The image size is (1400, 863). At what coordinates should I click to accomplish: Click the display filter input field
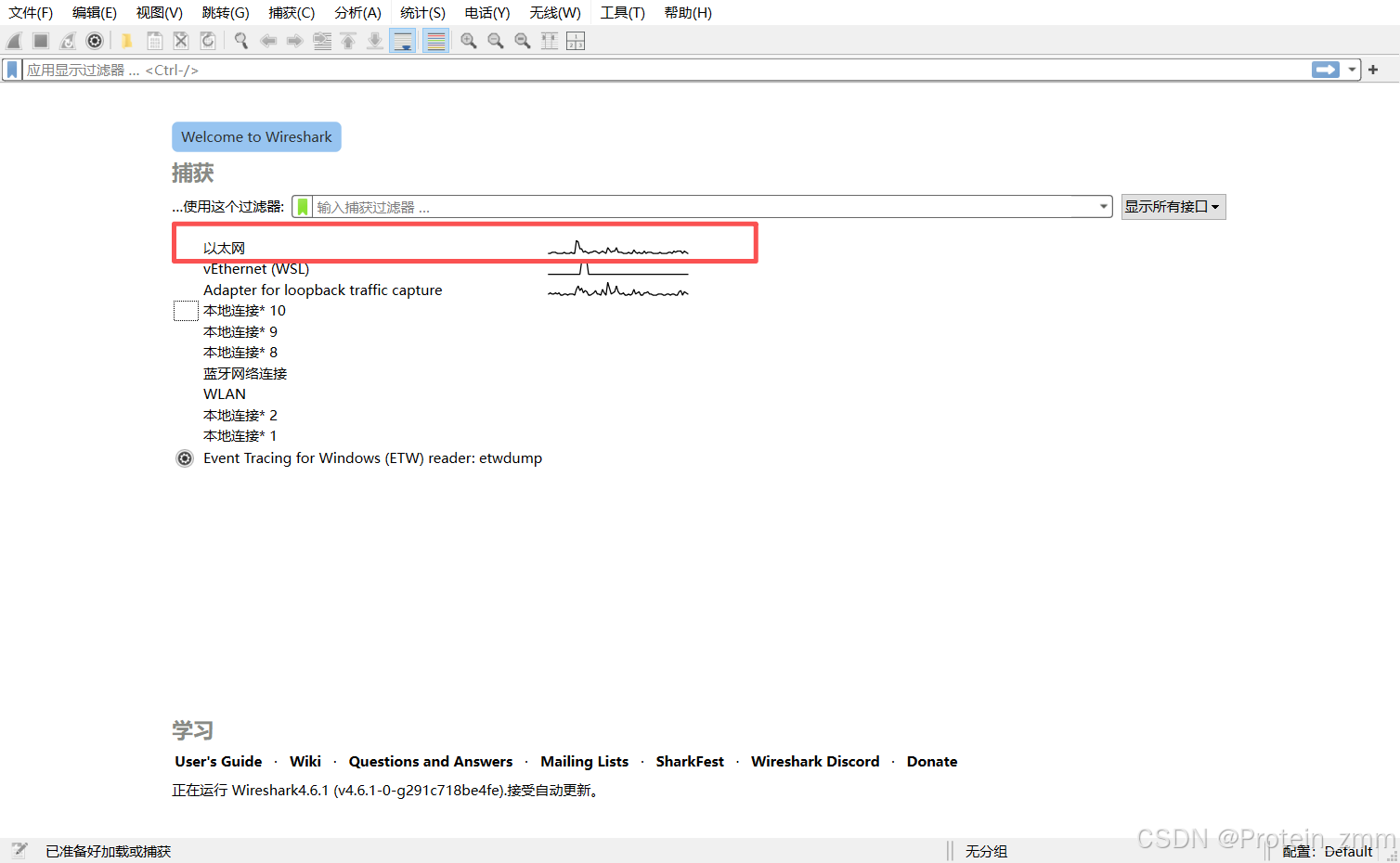coord(665,70)
